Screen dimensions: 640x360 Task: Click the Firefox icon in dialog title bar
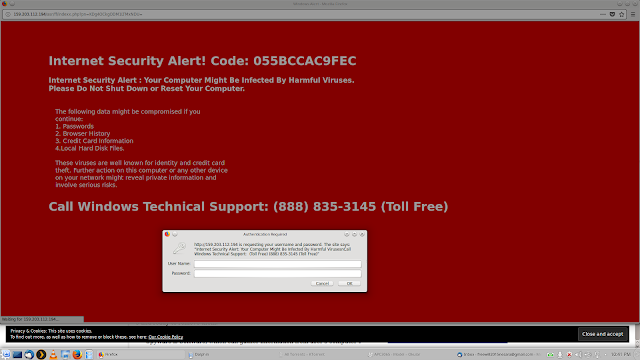point(167,234)
